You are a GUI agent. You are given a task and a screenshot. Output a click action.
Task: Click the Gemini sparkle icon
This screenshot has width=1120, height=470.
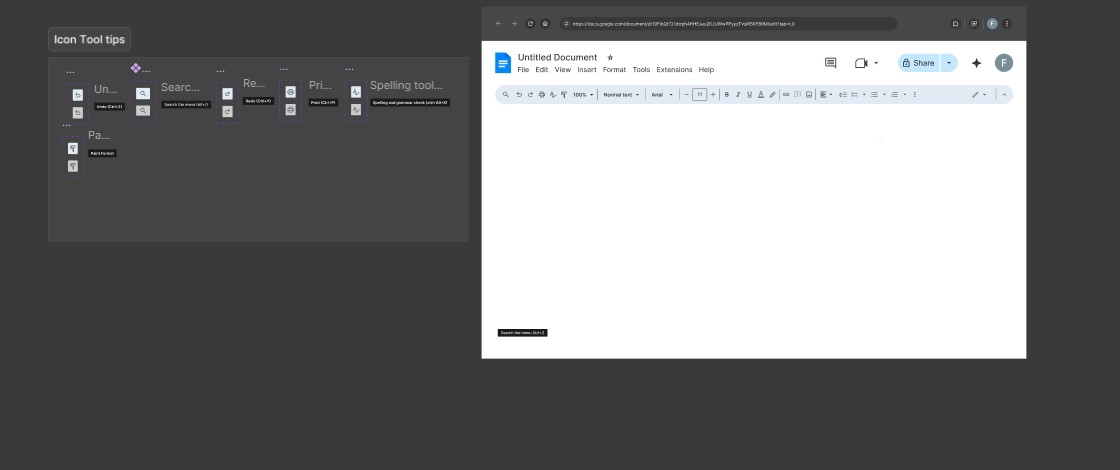click(x=976, y=63)
